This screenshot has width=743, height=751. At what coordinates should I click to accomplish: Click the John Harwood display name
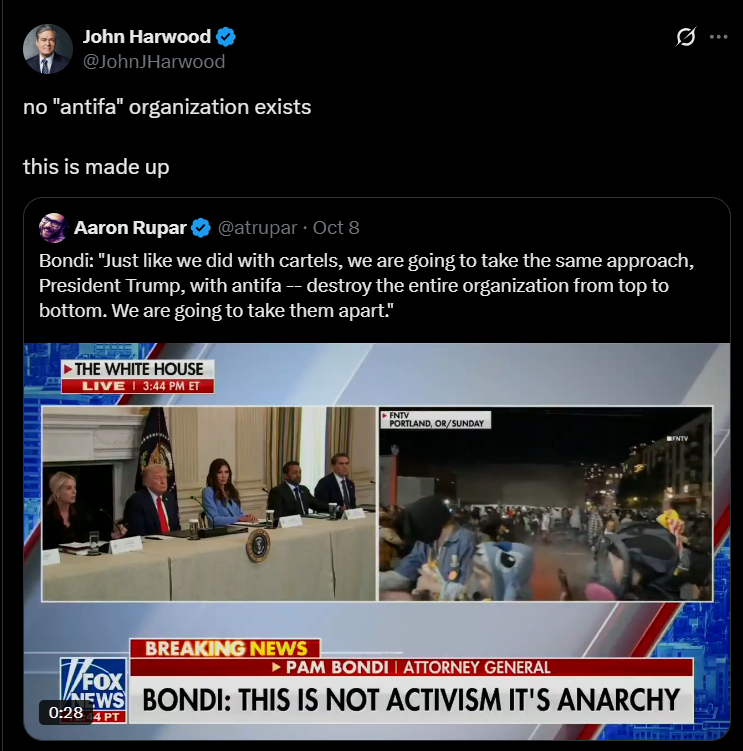[147, 37]
